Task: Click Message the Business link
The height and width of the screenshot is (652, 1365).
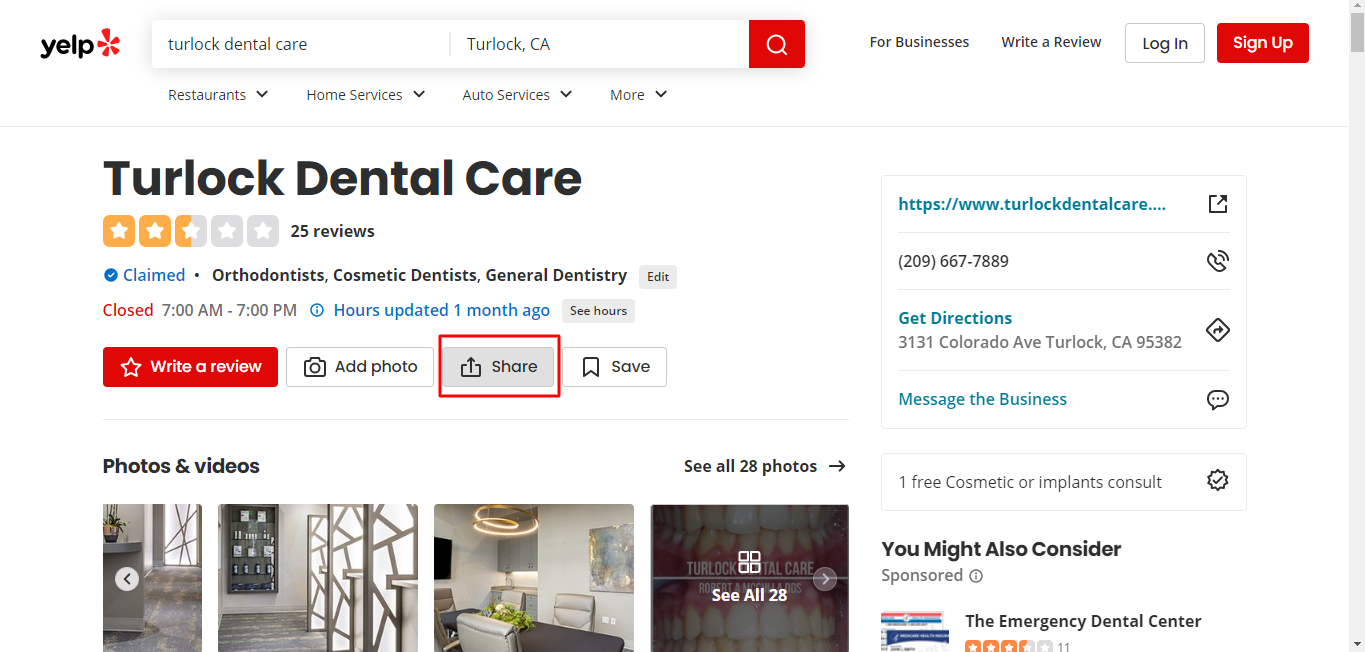Action: pos(982,399)
